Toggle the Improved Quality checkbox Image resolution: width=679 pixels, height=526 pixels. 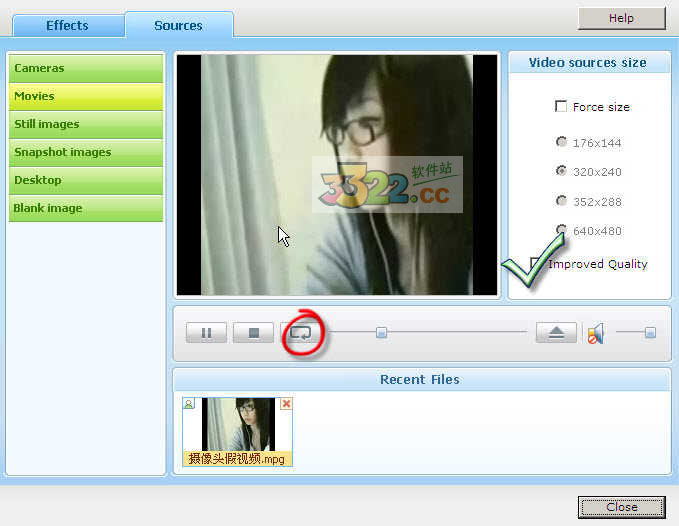pos(536,263)
